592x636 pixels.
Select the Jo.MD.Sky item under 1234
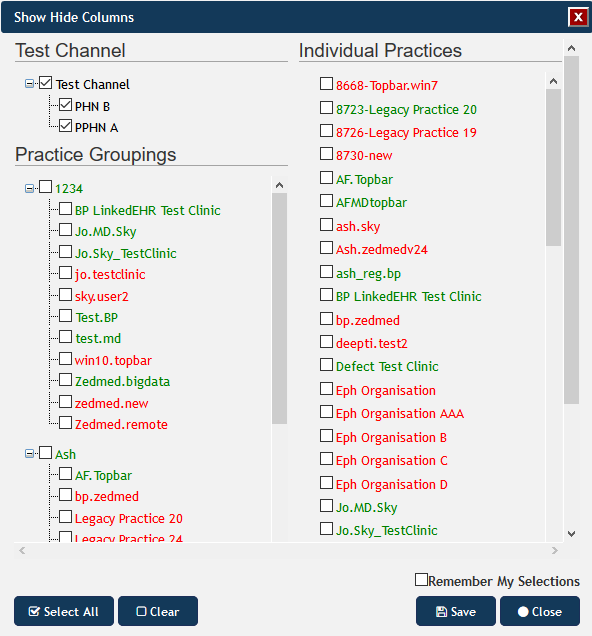(65, 230)
